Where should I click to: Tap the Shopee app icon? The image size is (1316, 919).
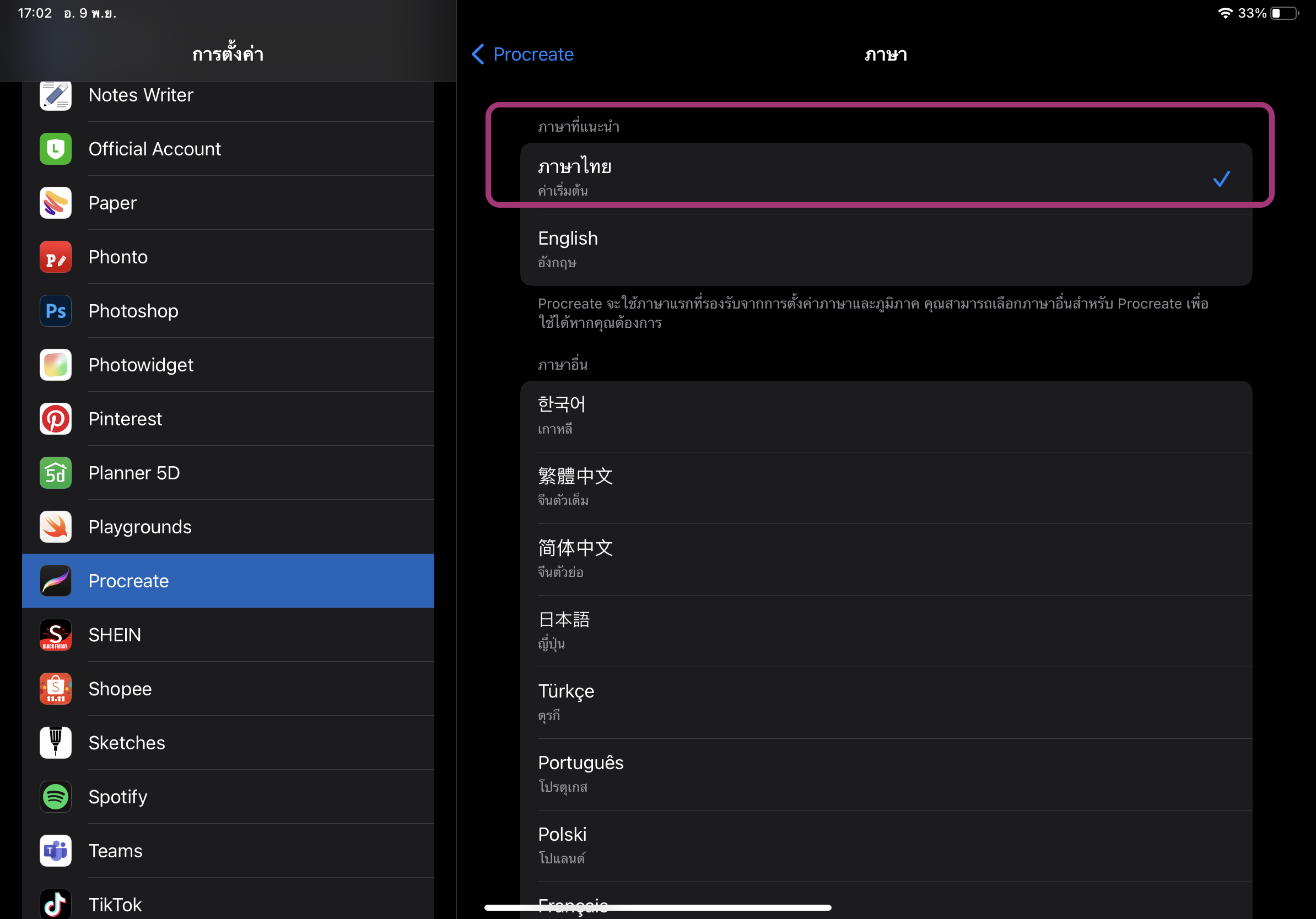[x=56, y=689]
